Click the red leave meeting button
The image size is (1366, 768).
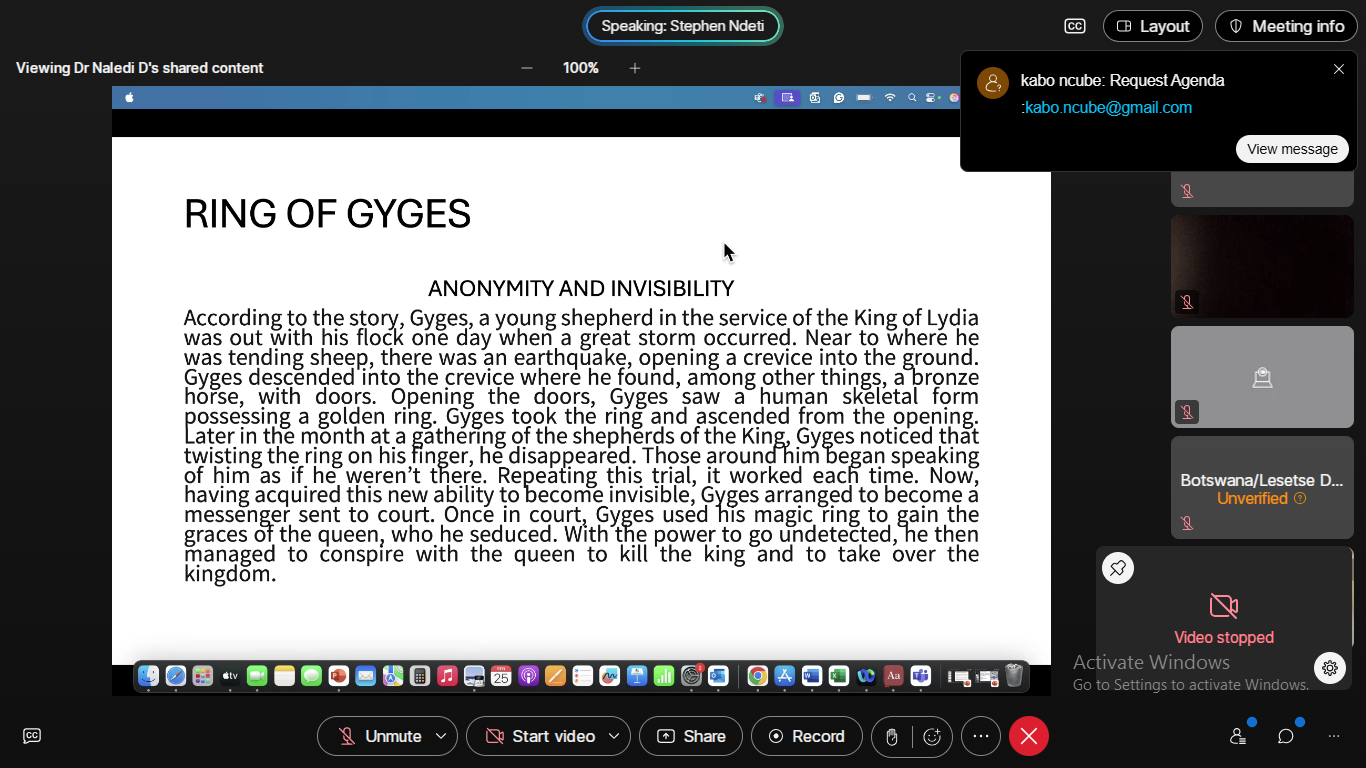[x=1029, y=737]
